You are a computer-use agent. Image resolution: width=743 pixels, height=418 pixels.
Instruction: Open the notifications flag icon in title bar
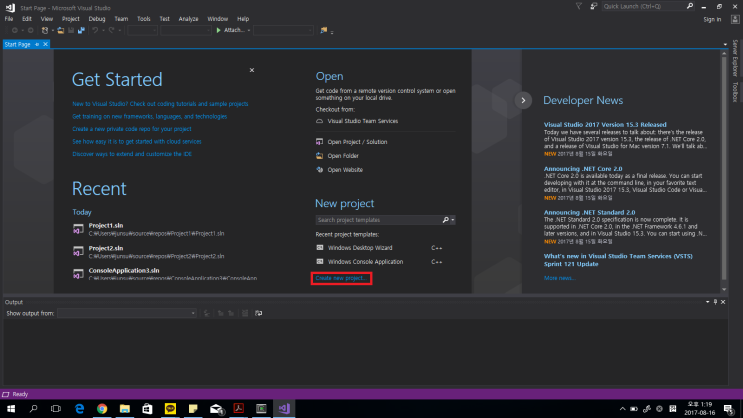(x=579, y=6)
